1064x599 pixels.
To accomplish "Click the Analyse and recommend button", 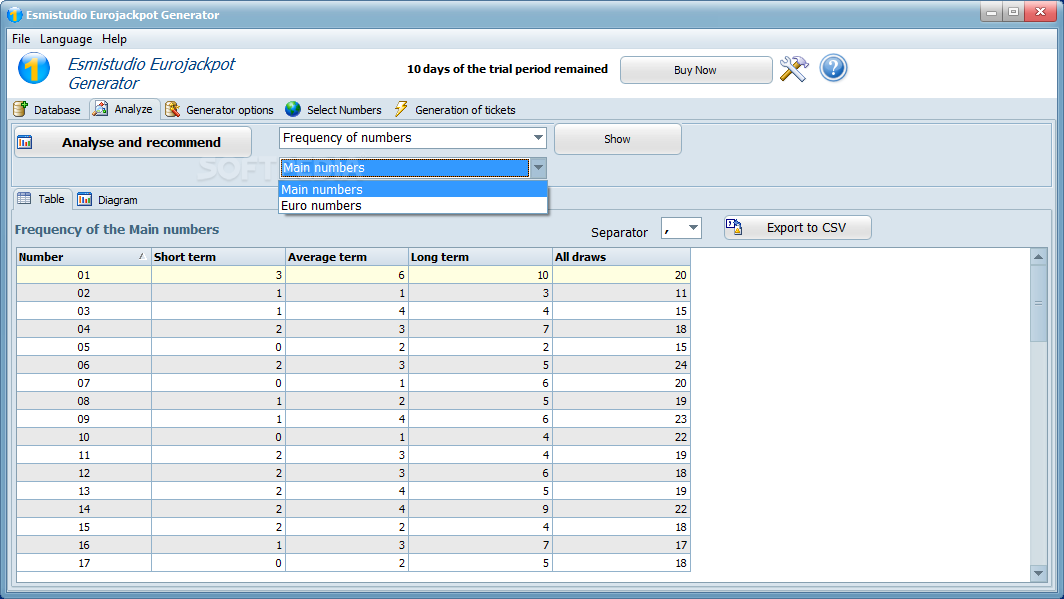I will (133, 142).
